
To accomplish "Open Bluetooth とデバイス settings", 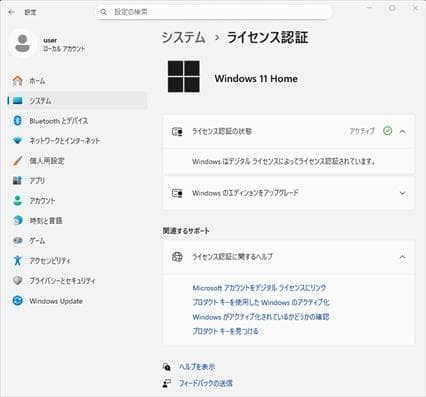I will [77, 120].
